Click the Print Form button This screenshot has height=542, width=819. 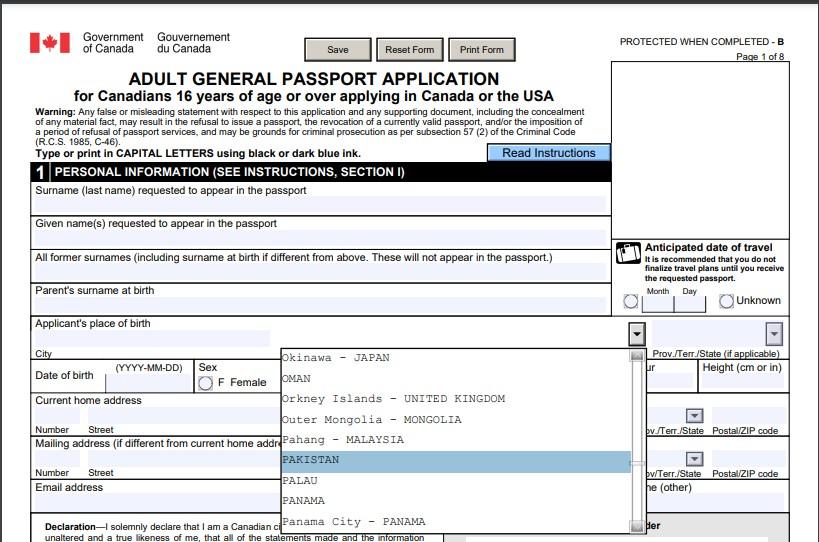(x=482, y=50)
